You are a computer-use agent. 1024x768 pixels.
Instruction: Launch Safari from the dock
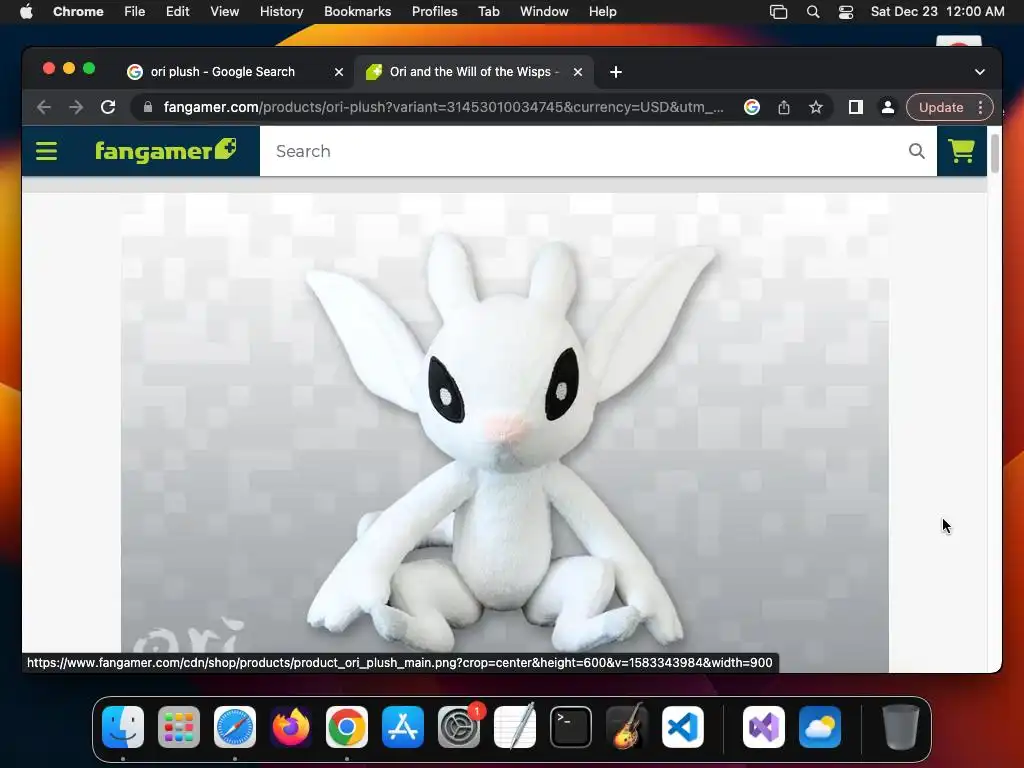[235, 727]
